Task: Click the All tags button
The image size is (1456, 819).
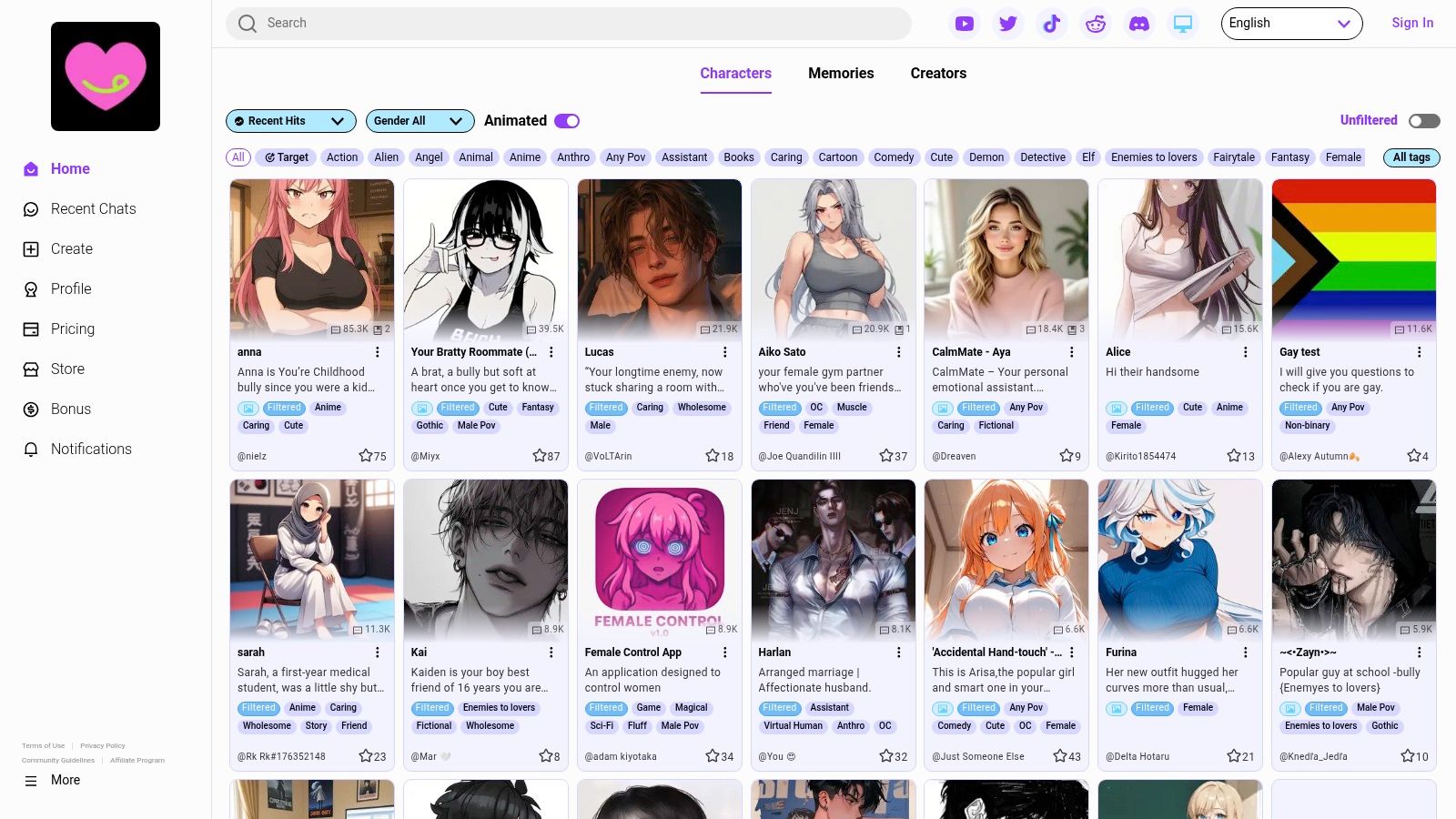Action: coord(1410,157)
